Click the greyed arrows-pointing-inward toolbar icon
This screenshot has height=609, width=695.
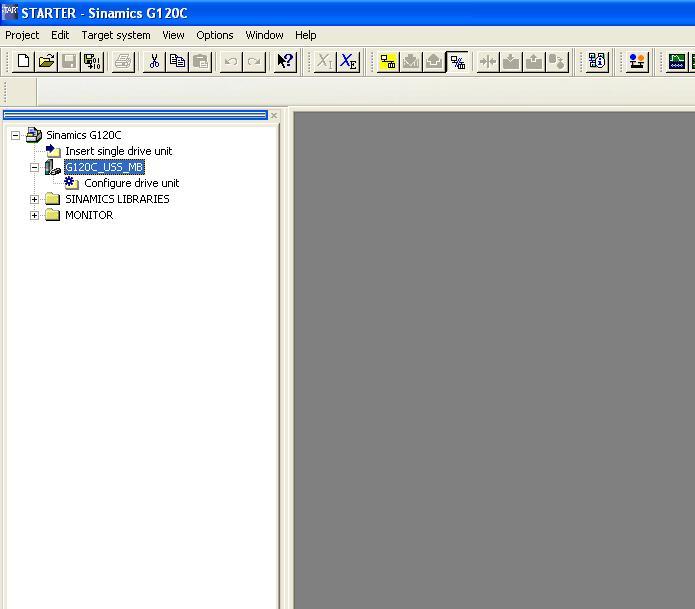pyautogui.click(x=488, y=61)
